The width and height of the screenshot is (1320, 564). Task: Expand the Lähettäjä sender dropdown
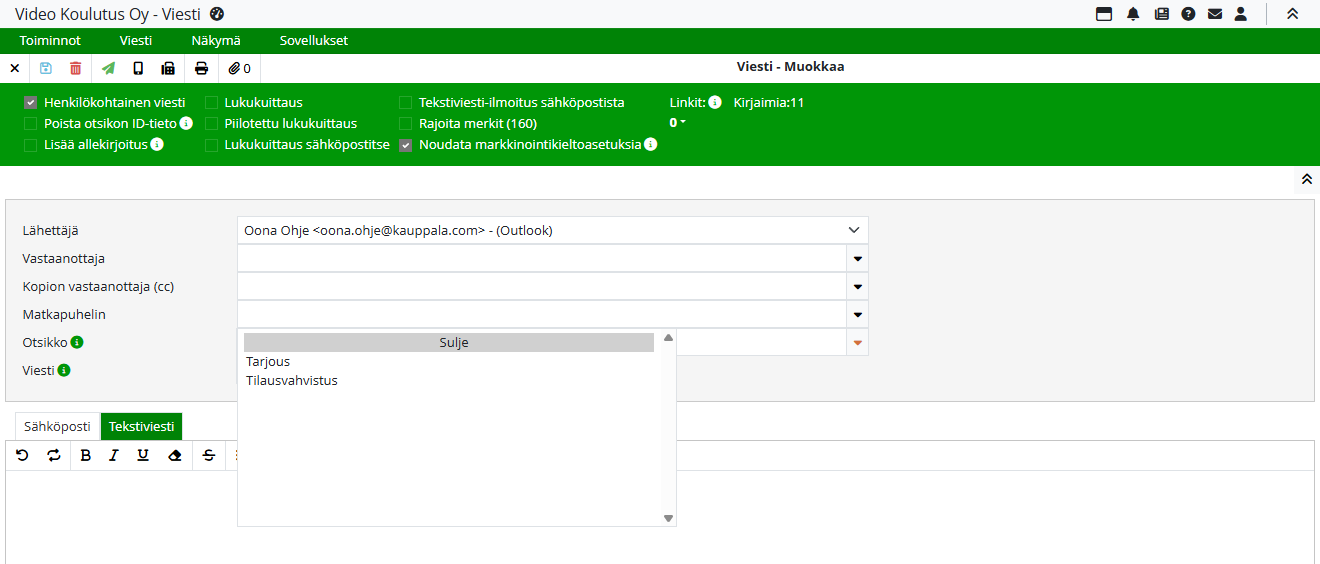(x=854, y=230)
